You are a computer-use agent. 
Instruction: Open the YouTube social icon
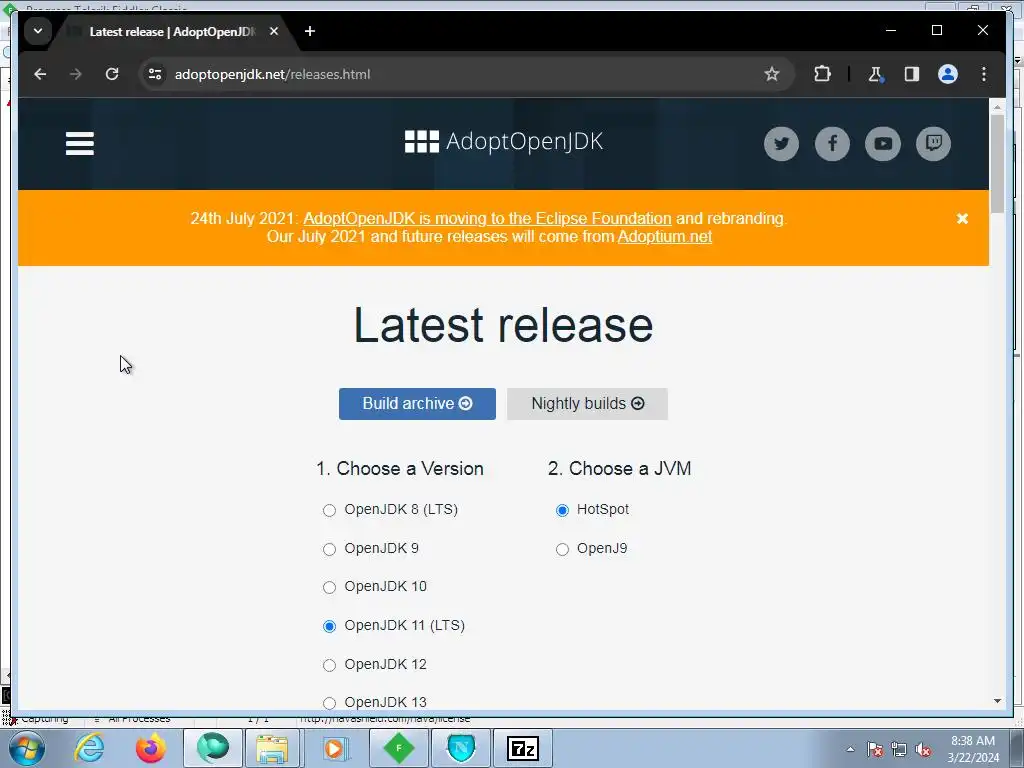[x=883, y=144]
